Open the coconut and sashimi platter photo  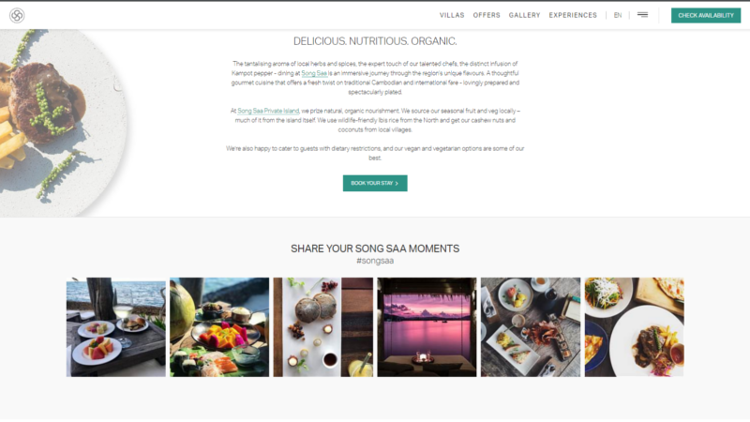220,327
